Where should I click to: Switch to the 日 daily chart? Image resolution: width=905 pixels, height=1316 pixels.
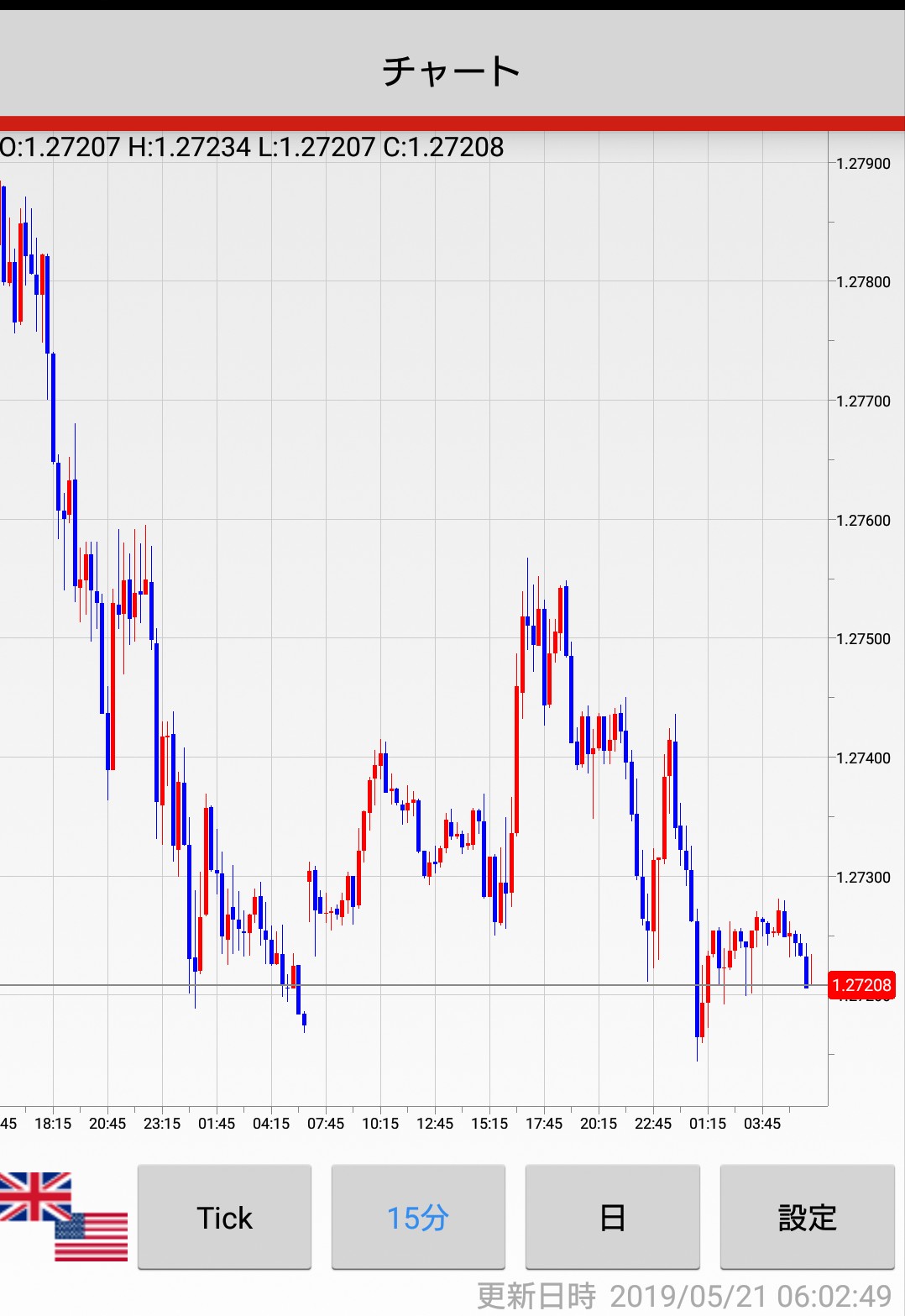coord(612,1217)
